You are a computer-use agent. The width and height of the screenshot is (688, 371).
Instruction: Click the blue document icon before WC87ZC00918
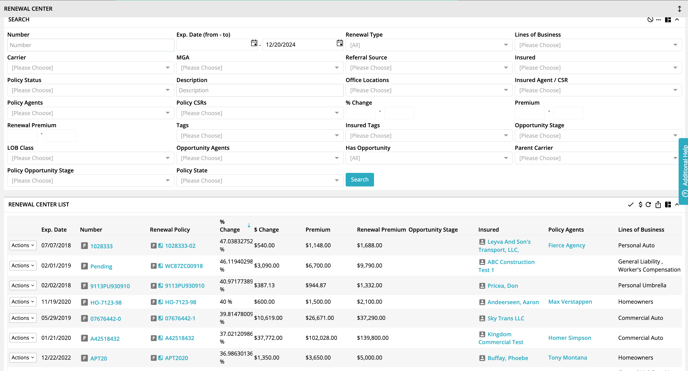161,266
